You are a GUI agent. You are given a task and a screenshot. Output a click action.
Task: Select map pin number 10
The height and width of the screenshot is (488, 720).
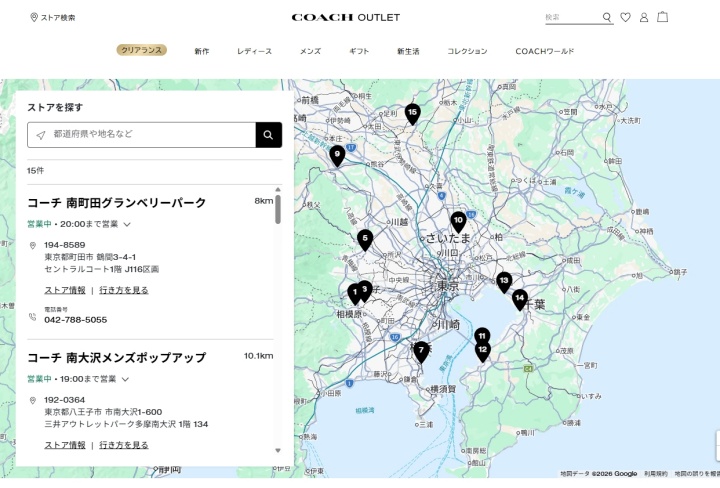click(x=458, y=222)
